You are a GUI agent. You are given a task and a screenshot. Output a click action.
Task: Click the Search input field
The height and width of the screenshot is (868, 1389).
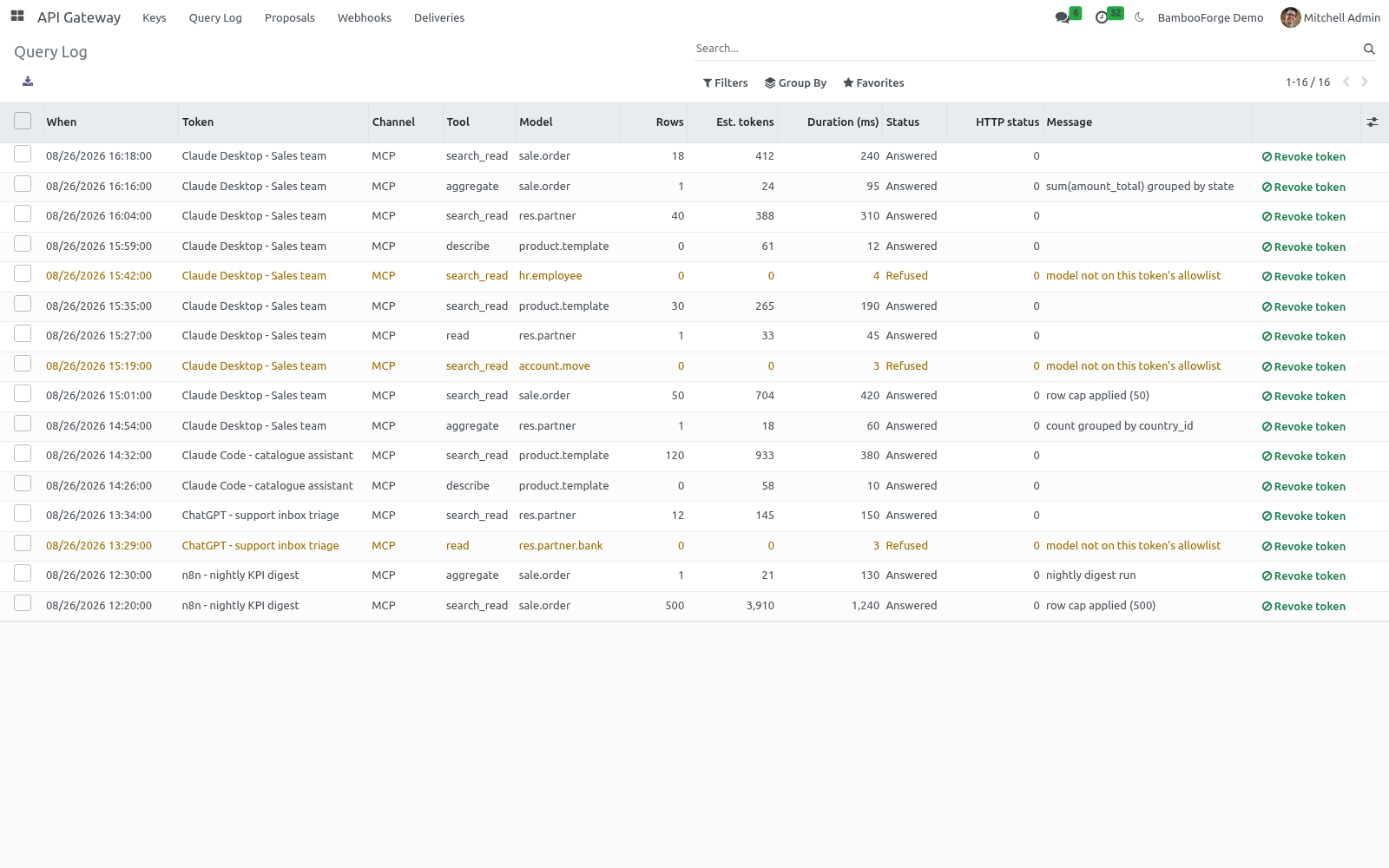[x=1024, y=49]
